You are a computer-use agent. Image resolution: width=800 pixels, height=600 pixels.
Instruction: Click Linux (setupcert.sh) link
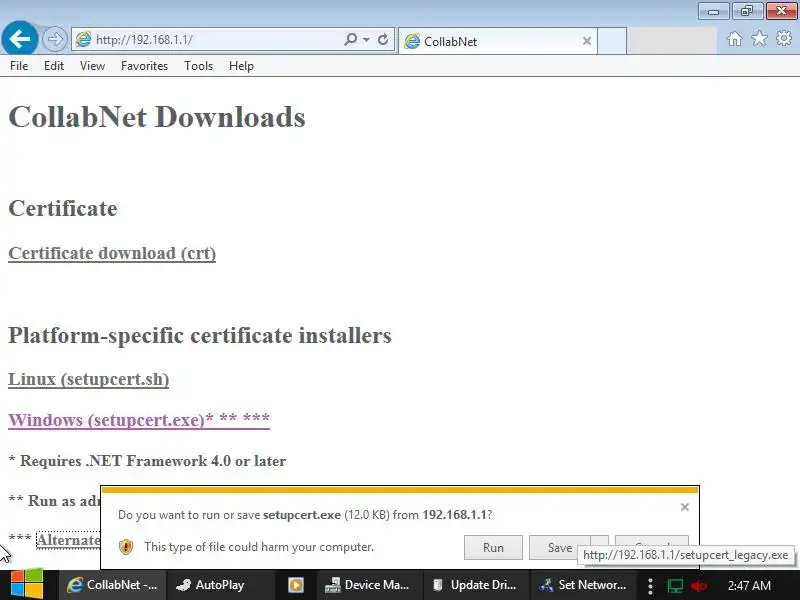(89, 379)
